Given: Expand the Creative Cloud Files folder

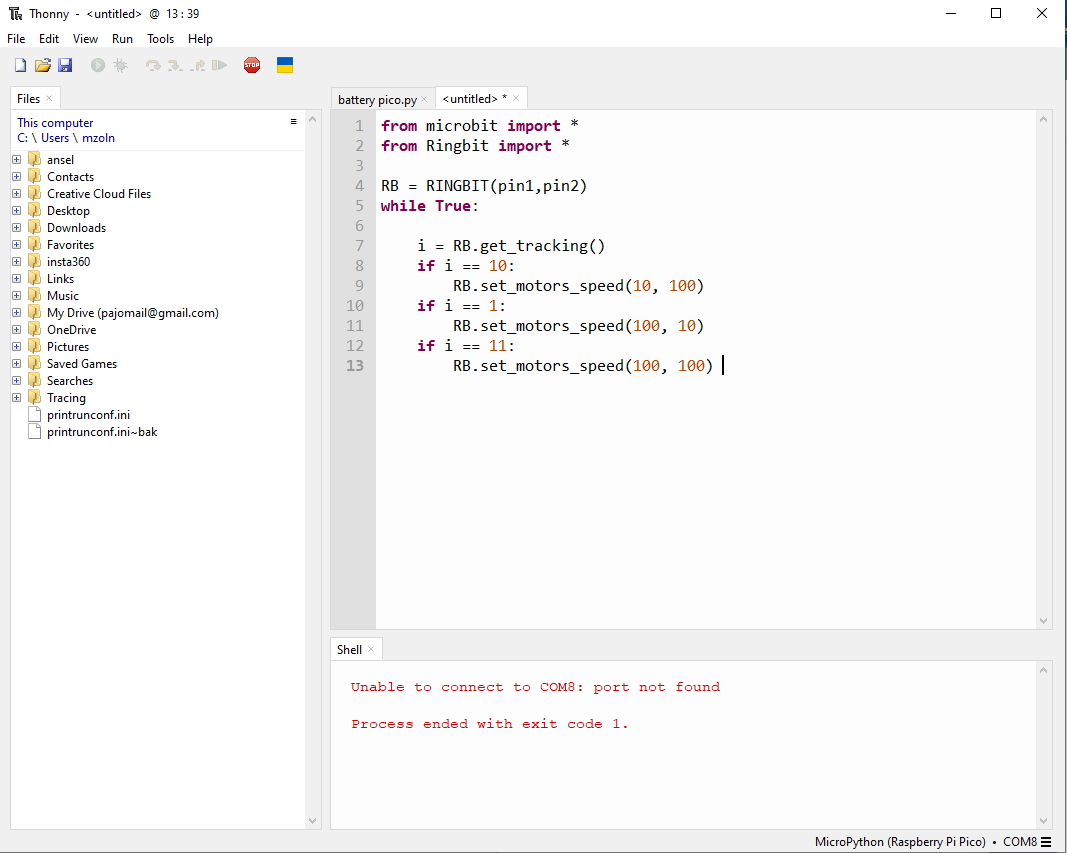Looking at the screenshot, I should coord(16,194).
